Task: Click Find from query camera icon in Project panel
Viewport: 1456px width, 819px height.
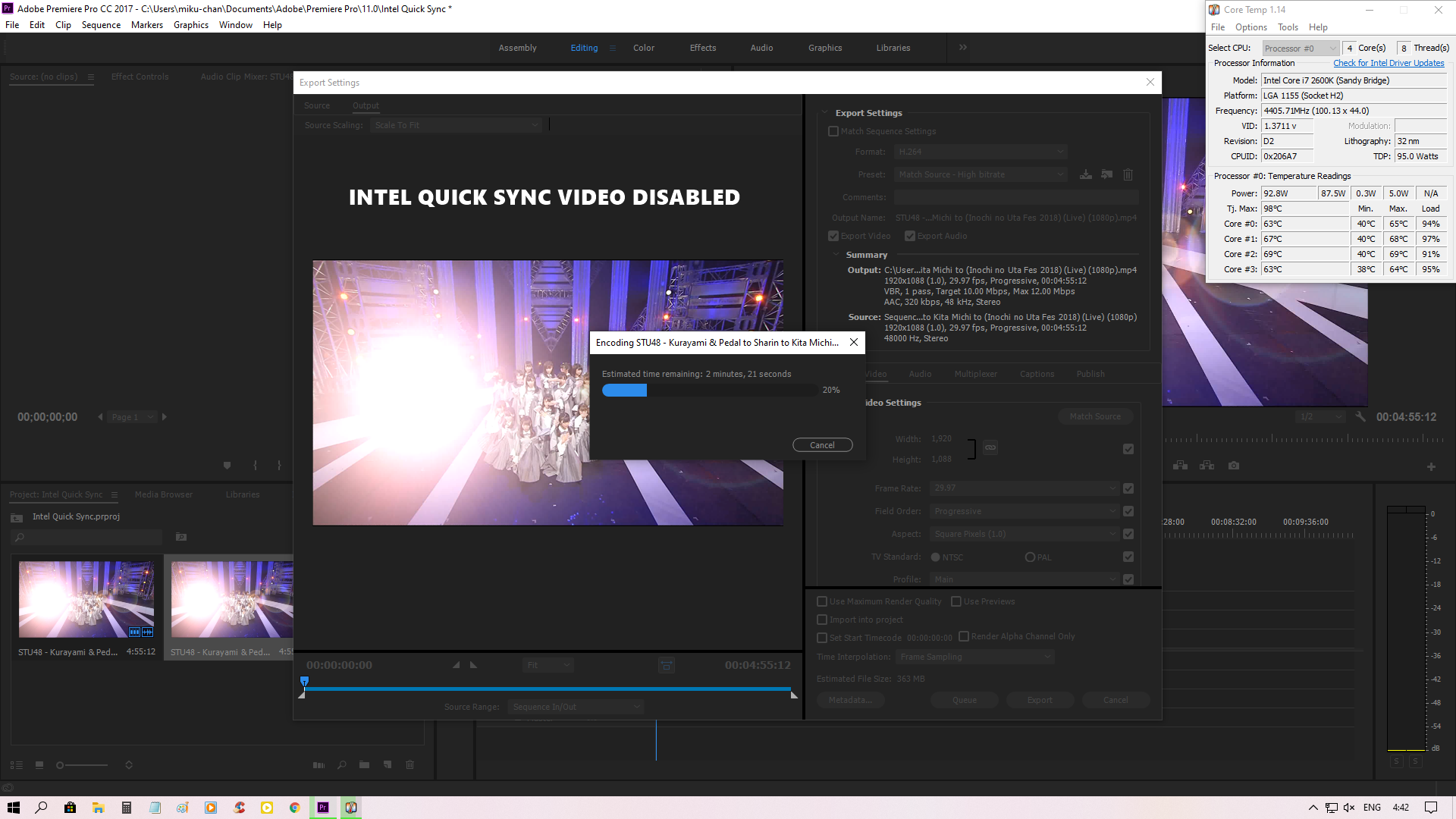Action: pos(181,537)
